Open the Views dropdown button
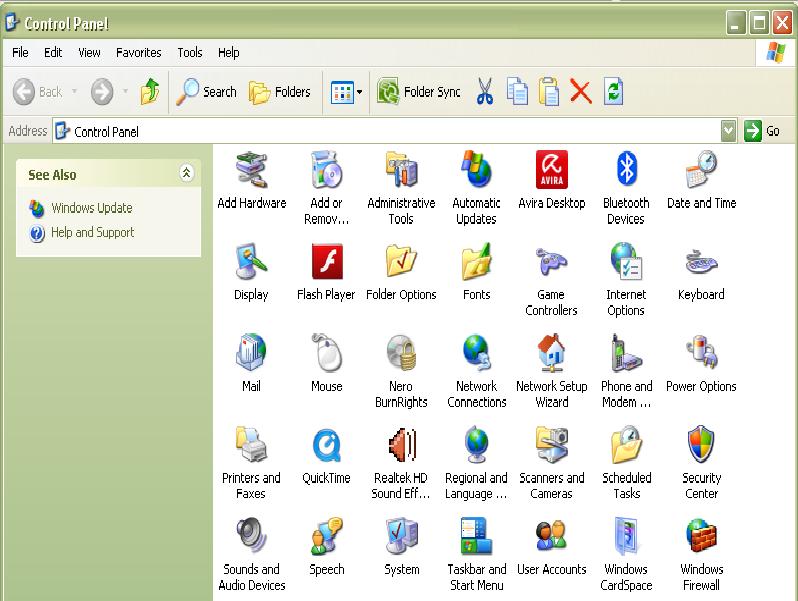The image size is (798, 601). coord(347,92)
